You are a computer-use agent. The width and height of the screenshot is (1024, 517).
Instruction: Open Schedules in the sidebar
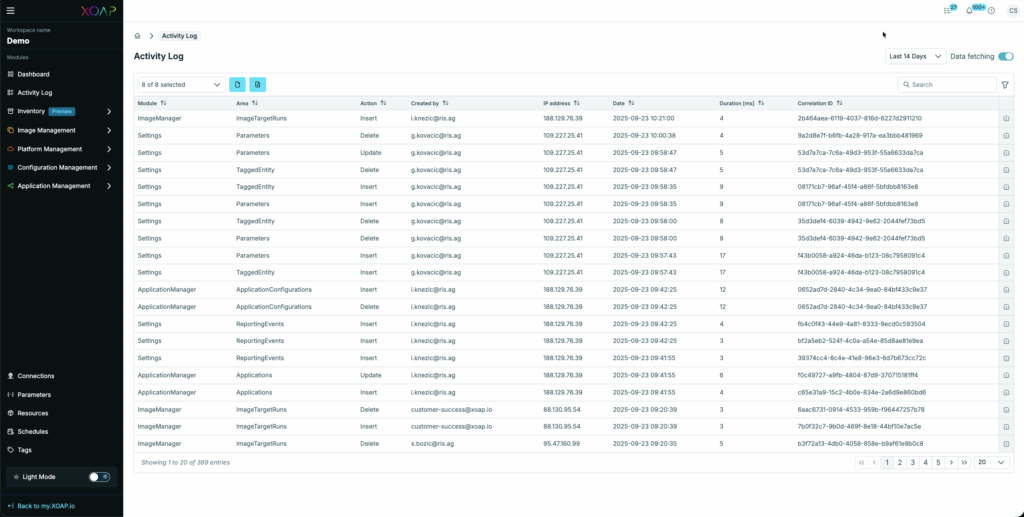(33, 431)
